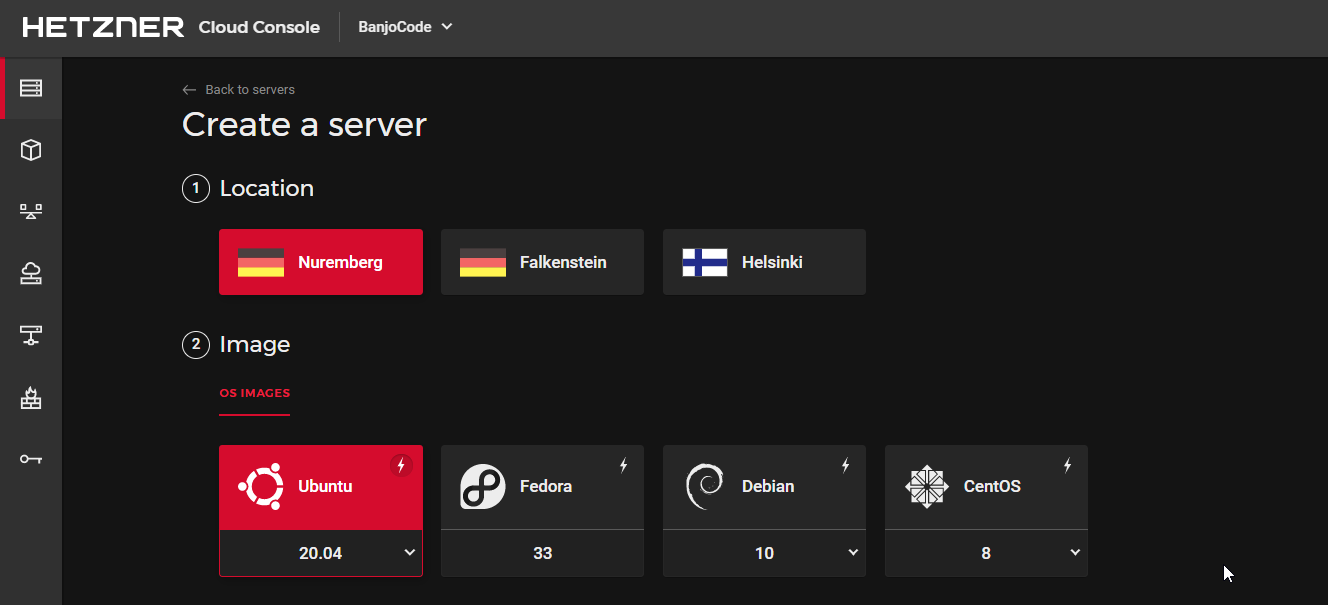Open the Volumes cube sidebar icon
This screenshot has width=1328, height=605.
[31, 150]
